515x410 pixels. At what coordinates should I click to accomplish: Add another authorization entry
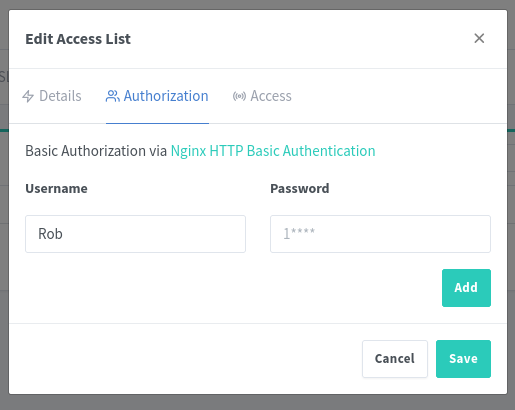point(466,288)
